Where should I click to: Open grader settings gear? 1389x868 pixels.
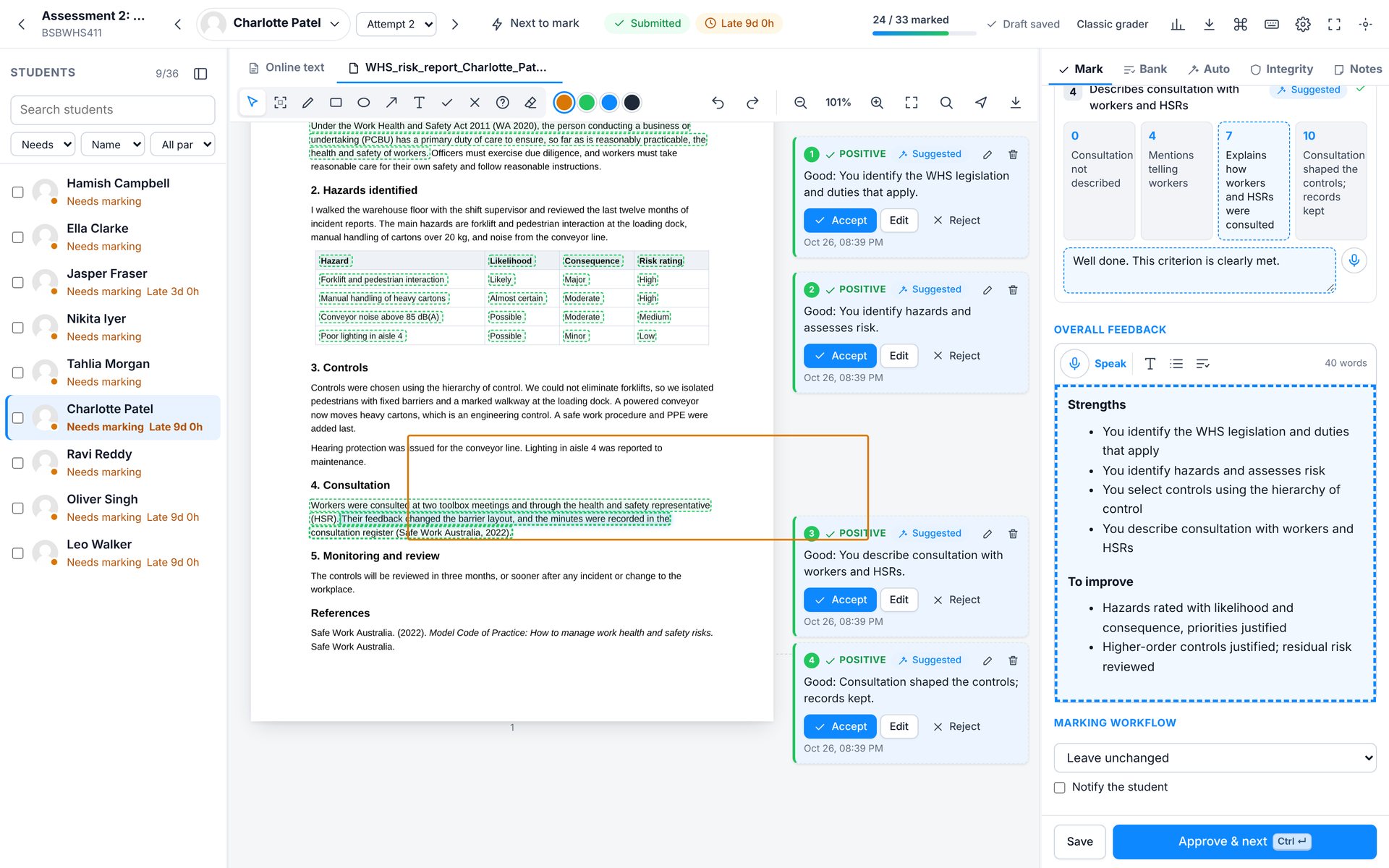coord(1303,24)
